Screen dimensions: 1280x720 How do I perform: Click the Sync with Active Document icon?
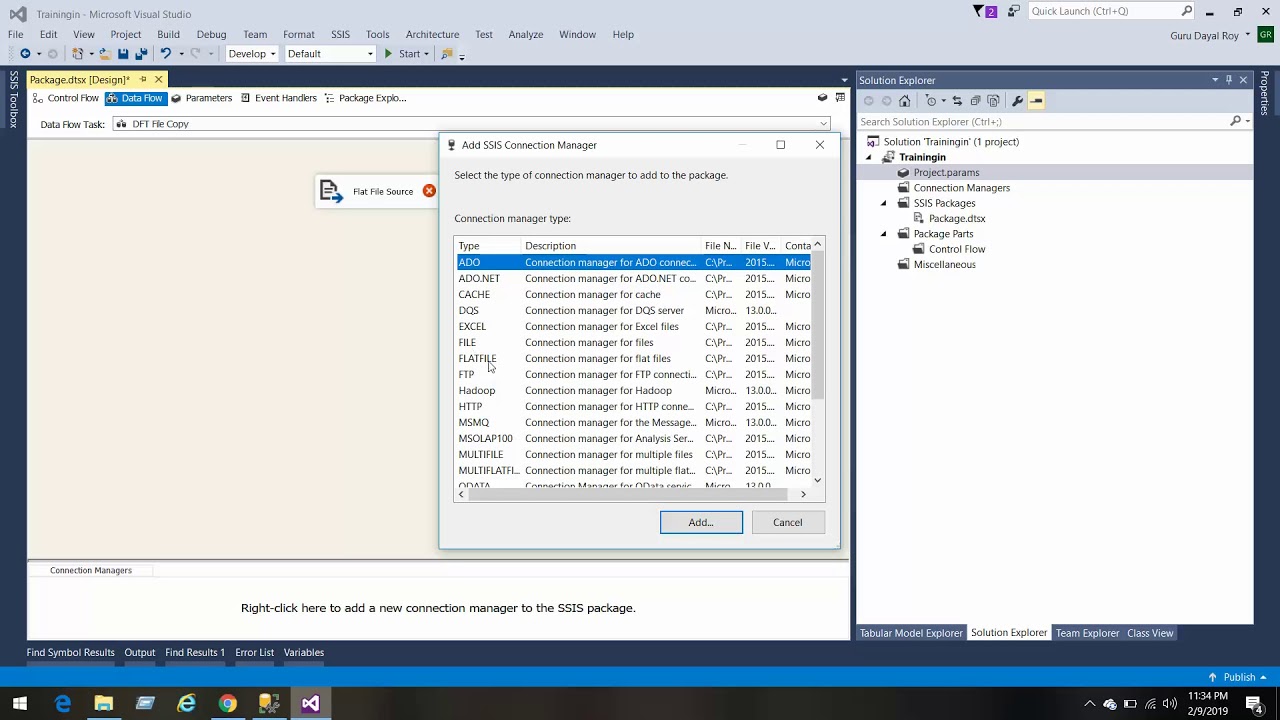click(x=957, y=101)
